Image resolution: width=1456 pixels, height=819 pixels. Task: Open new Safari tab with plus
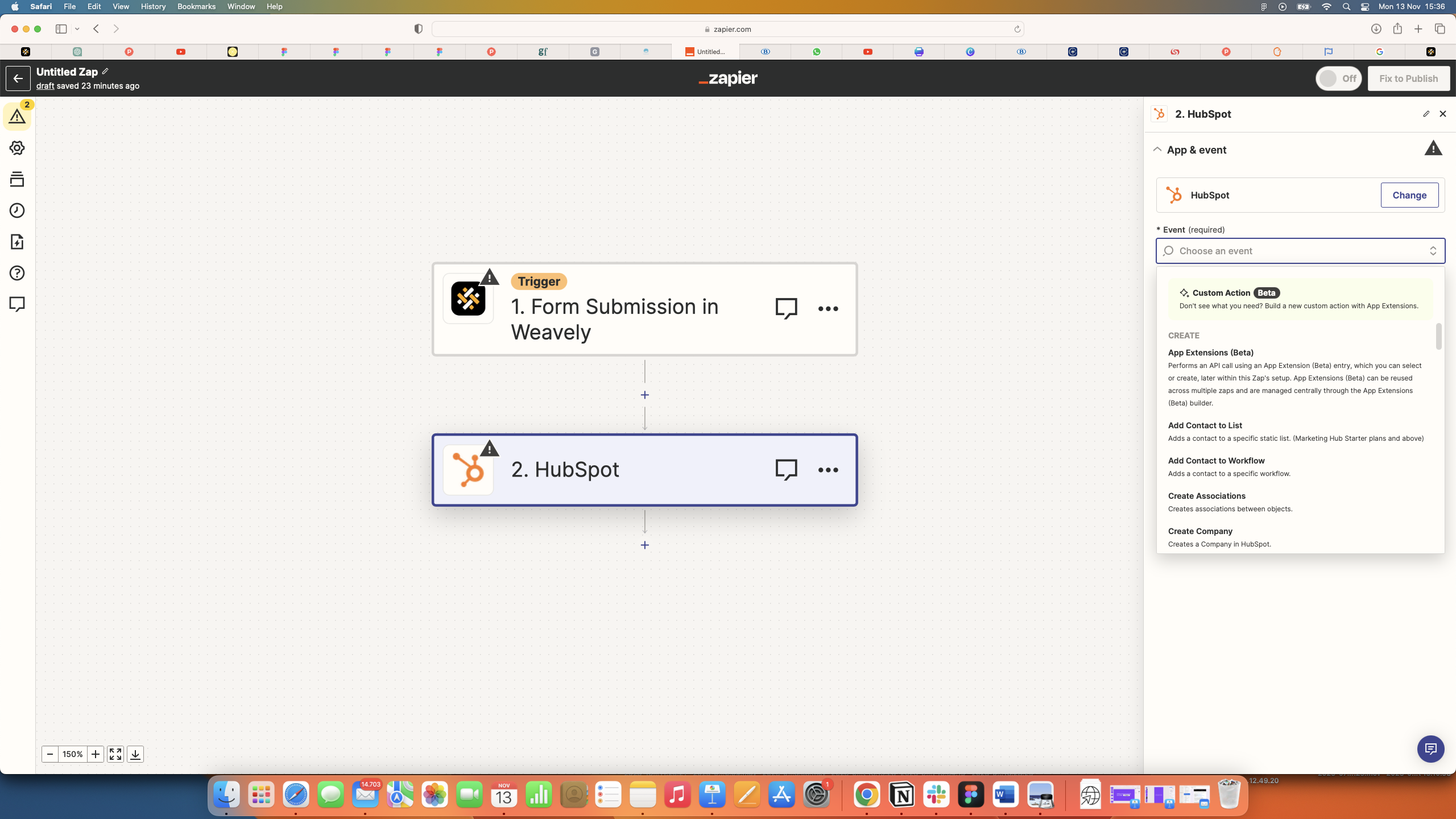(1418, 29)
